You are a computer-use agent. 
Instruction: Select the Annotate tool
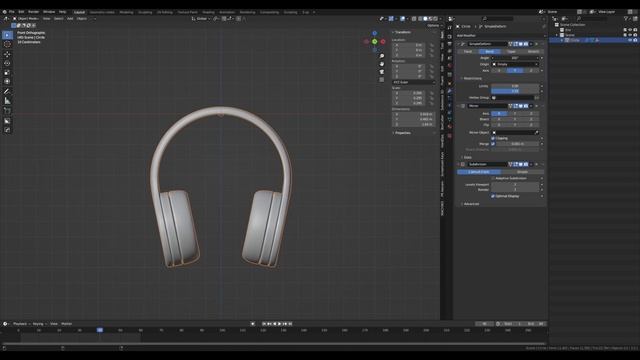(x=7, y=91)
